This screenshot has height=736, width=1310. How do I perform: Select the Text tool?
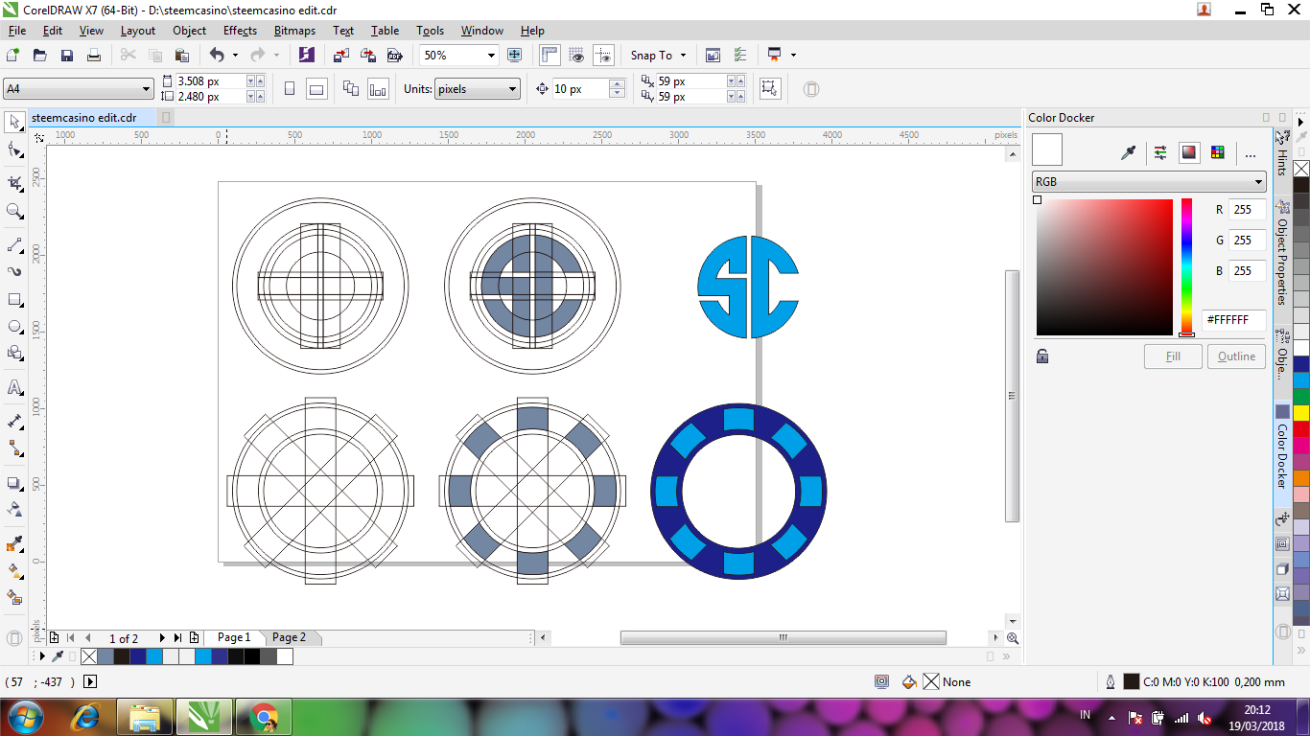(15, 388)
